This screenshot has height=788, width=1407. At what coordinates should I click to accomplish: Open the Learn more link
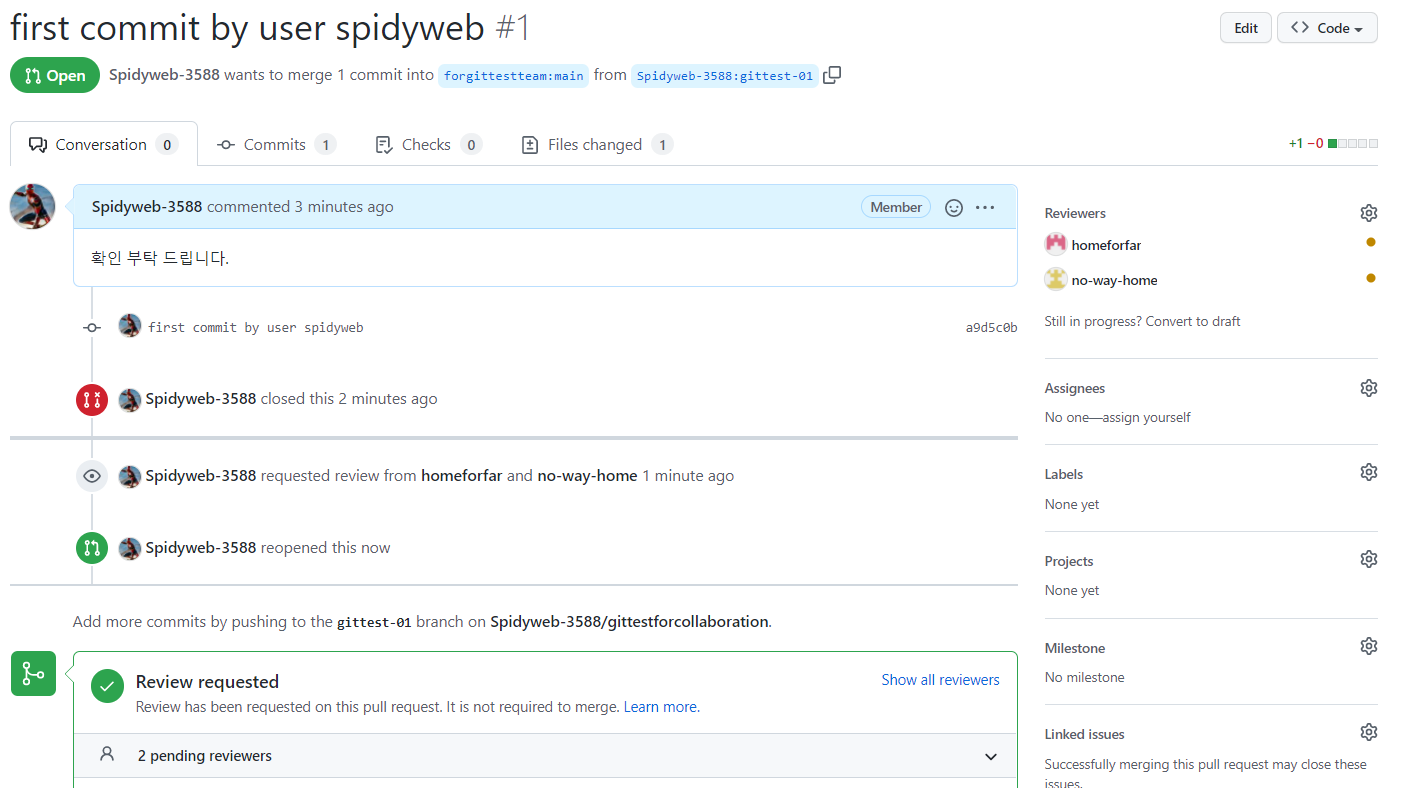pos(660,707)
